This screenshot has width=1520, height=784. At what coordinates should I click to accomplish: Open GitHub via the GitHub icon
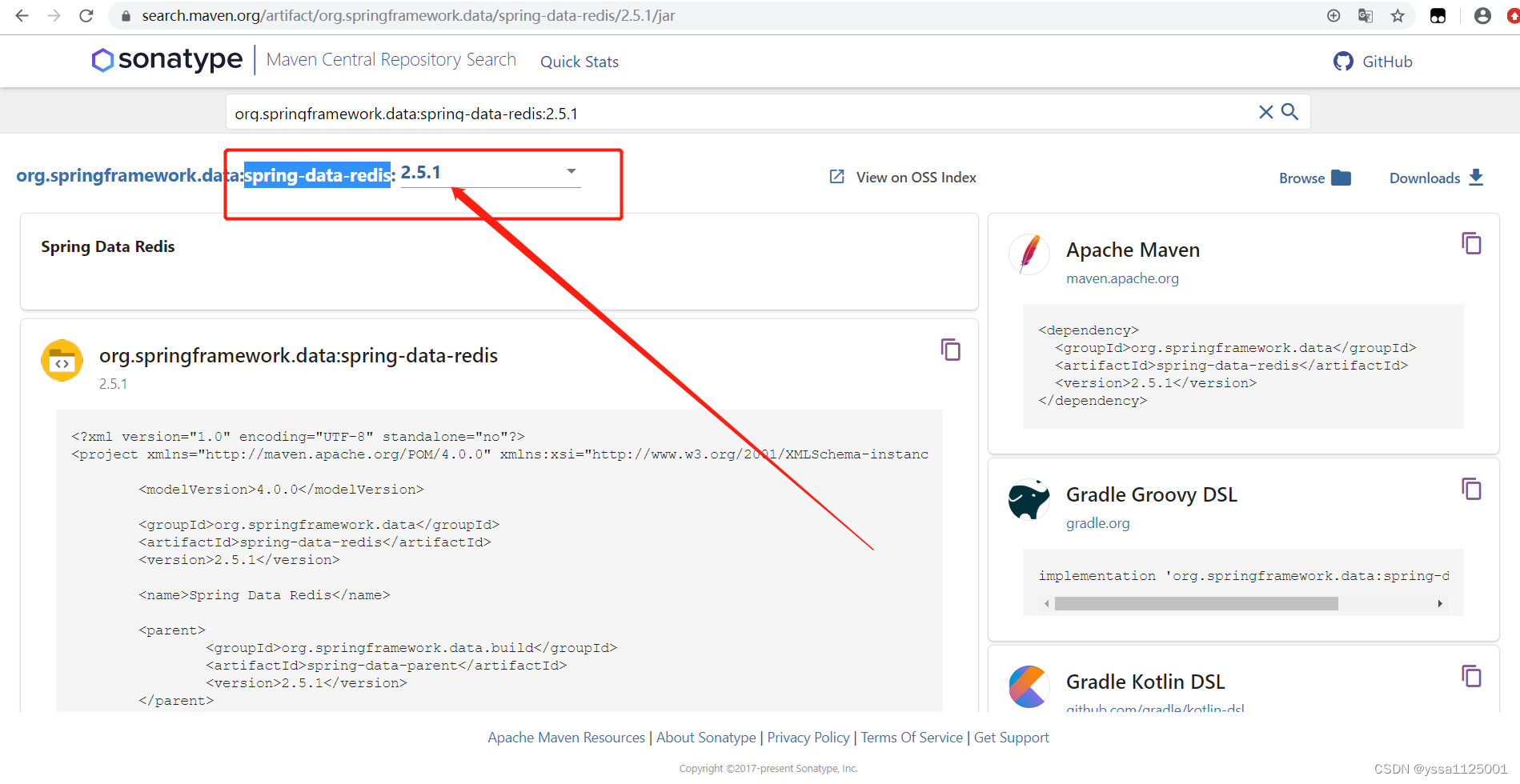tap(1342, 61)
